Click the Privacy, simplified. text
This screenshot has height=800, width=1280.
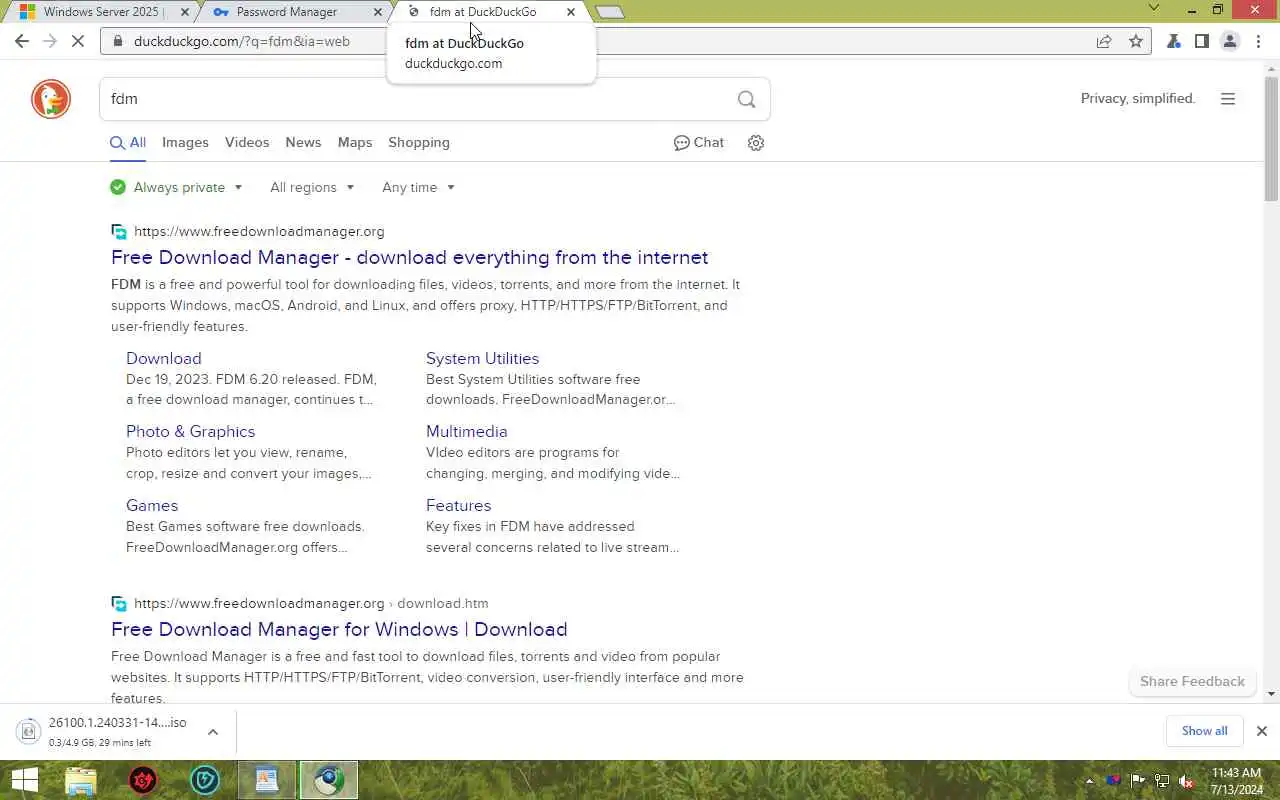point(1138,99)
